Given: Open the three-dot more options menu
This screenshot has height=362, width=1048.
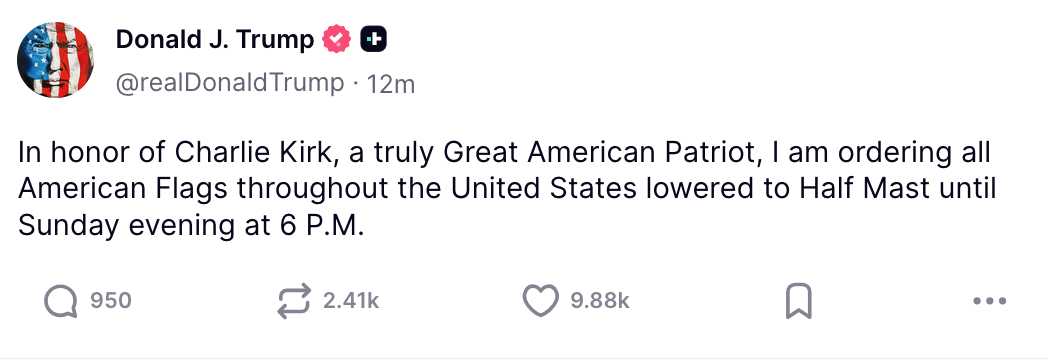Looking at the screenshot, I should [990, 301].
